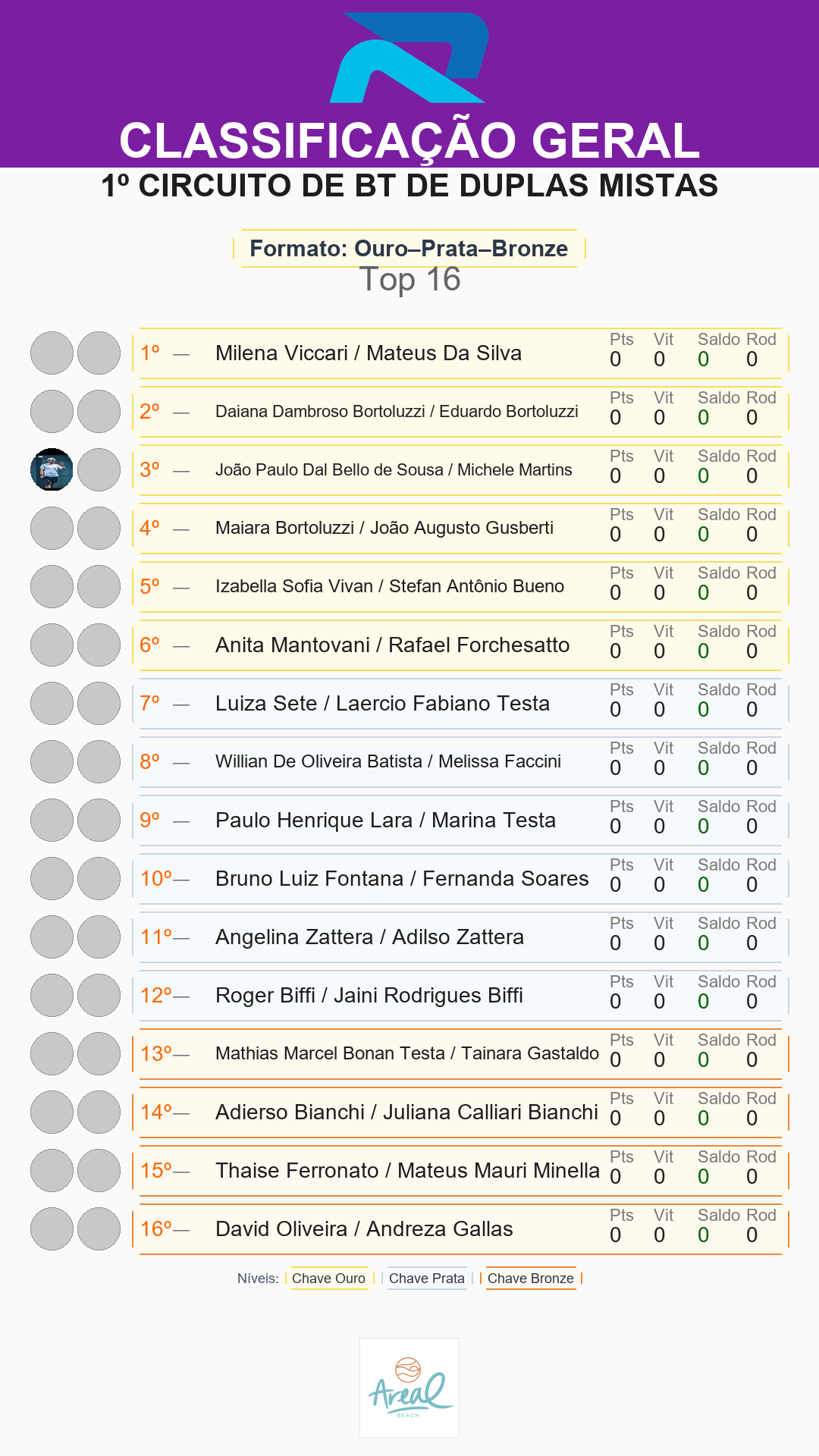Select Roger Biffi / Jaini Rodrigues Biffi row

point(460,995)
